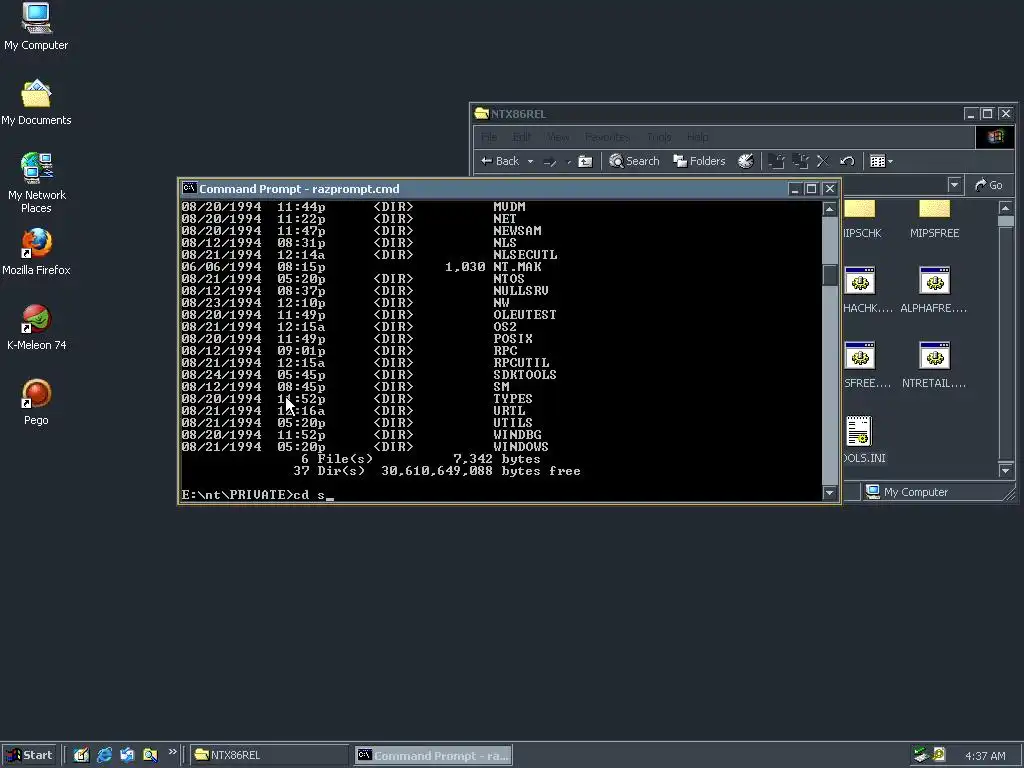Launch Internet Explorer from quick launch

click(x=104, y=755)
